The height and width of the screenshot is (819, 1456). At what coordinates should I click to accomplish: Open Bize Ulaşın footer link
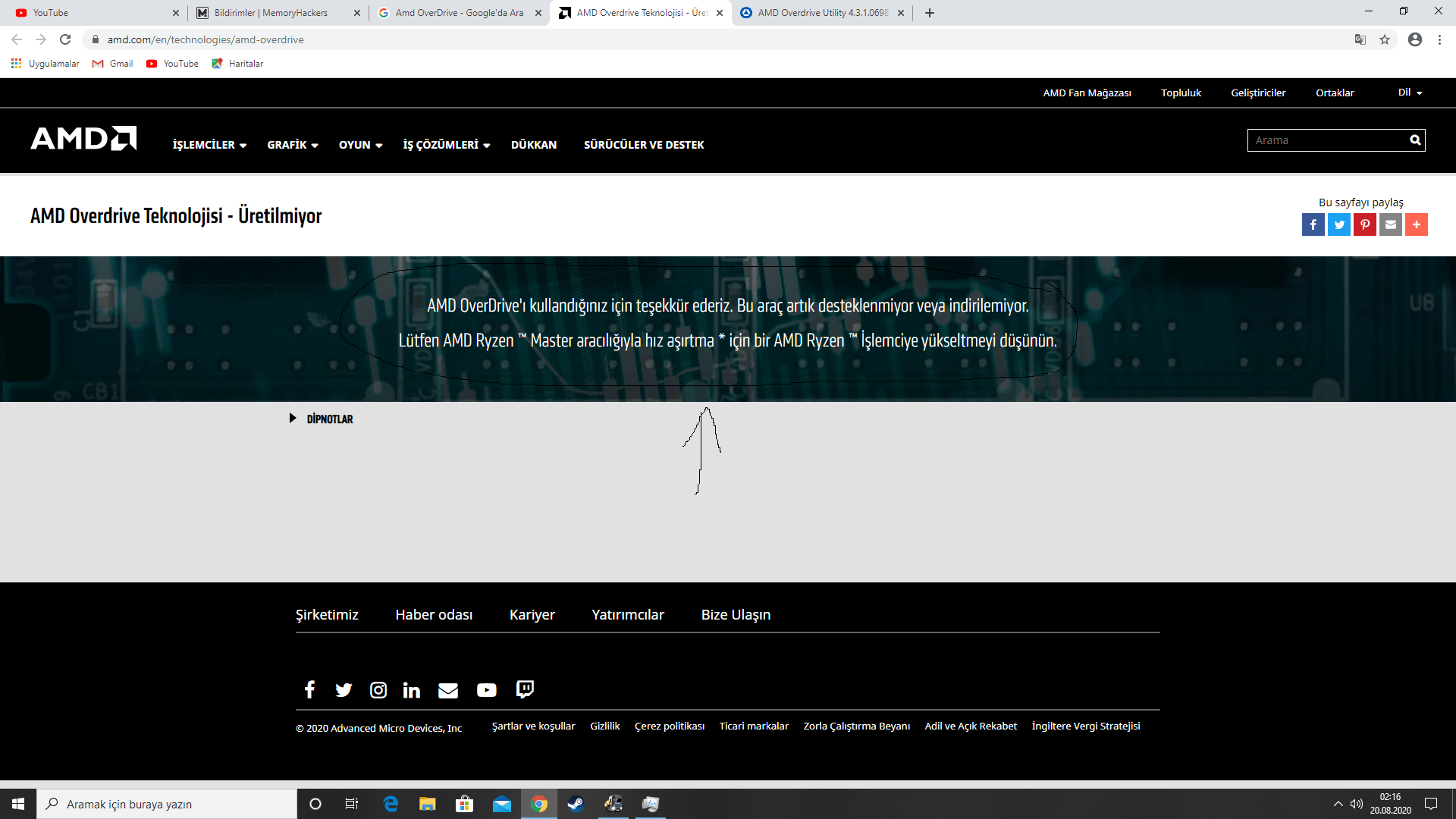click(x=736, y=615)
